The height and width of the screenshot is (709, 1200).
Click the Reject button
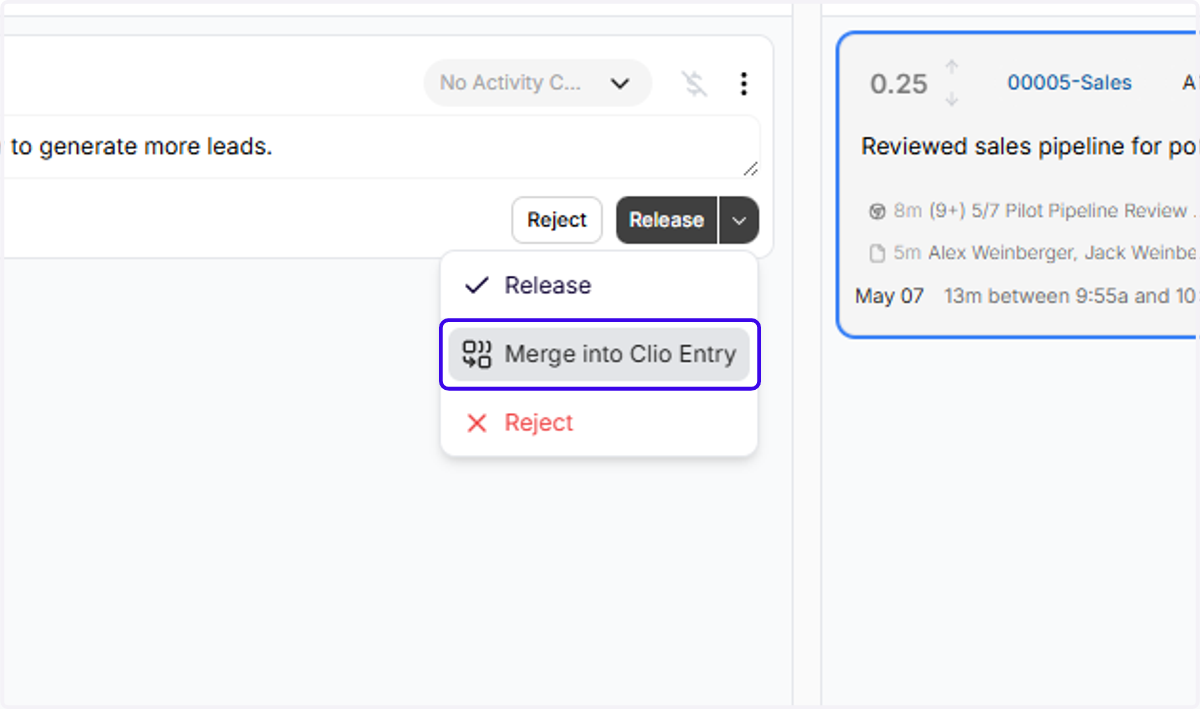557,220
